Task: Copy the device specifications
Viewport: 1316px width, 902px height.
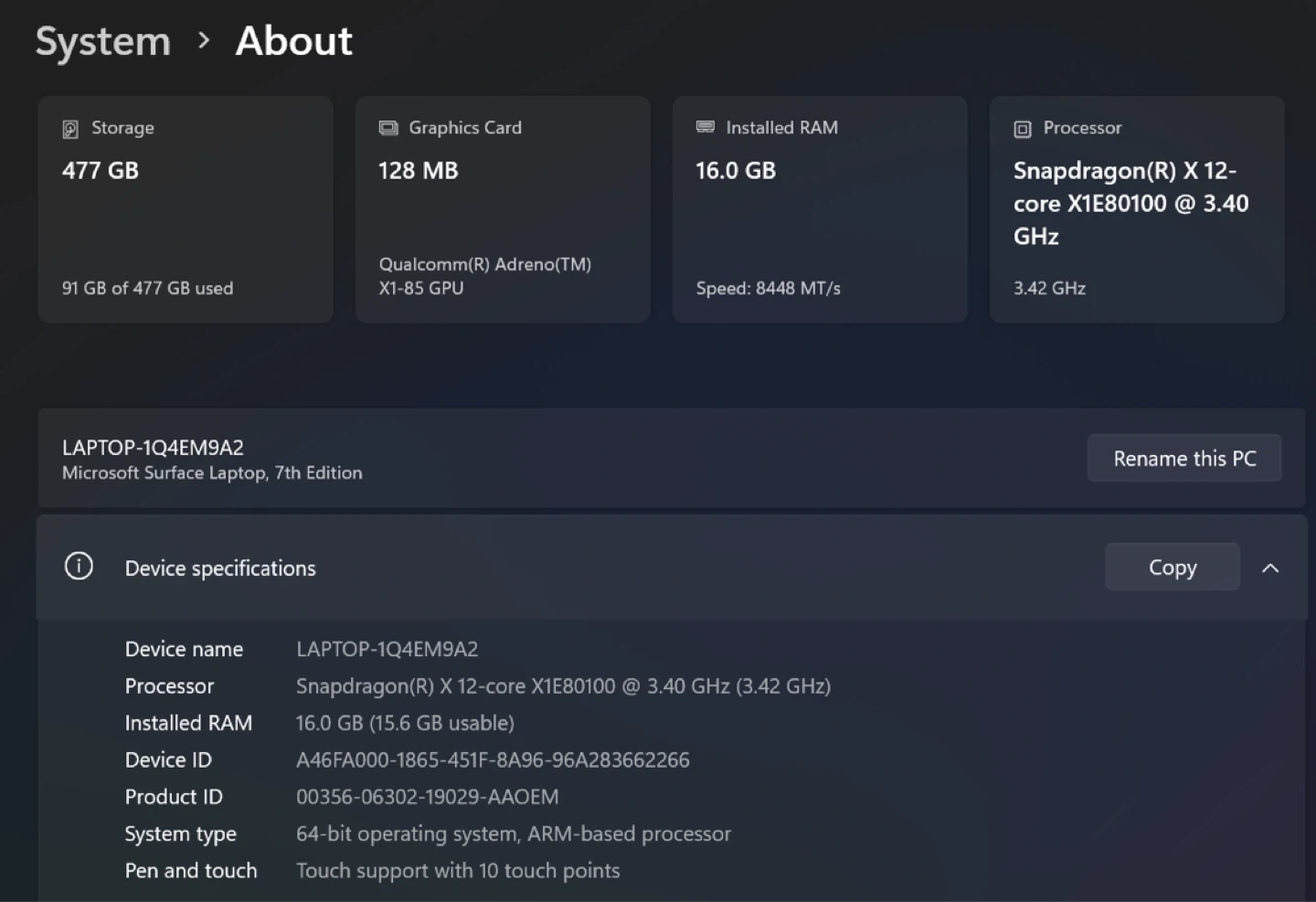Action: (x=1172, y=568)
